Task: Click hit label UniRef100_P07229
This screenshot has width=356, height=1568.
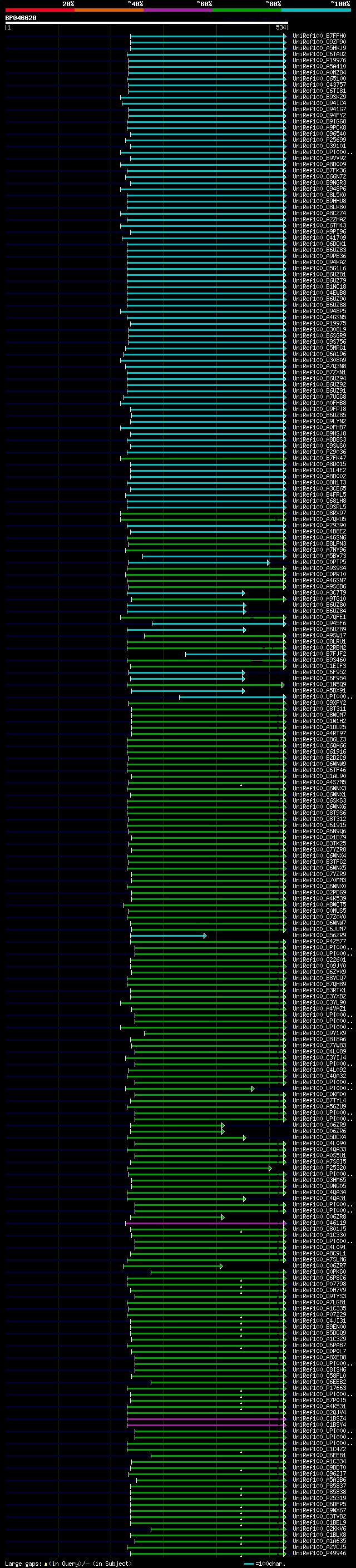Action: pos(319,1315)
